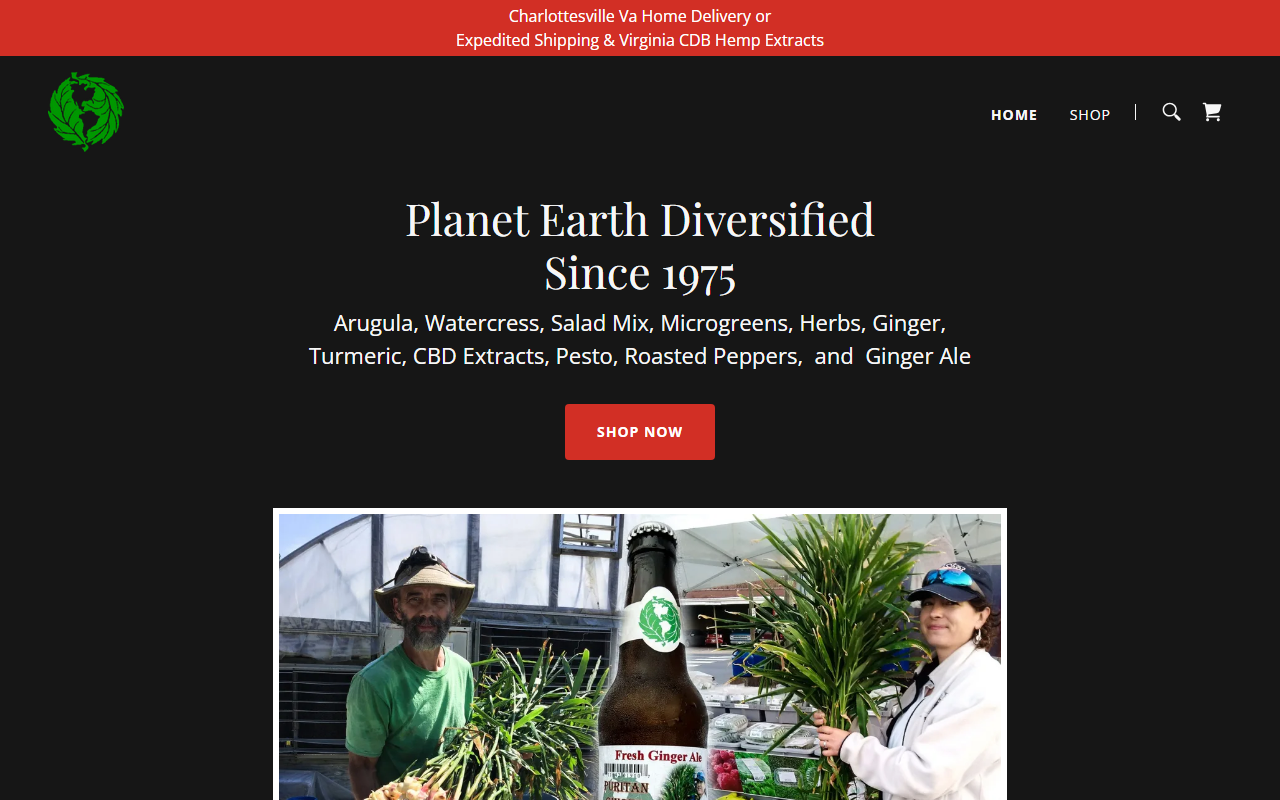Open the SHOP menu item
The width and height of the screenshot is (1280, 800).
coord(1090,115)
